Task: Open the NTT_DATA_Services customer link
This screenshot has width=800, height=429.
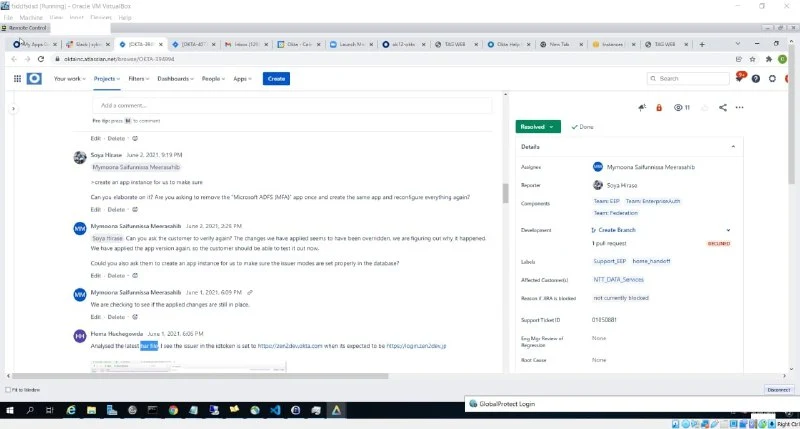Action: (x=618, y=280)
